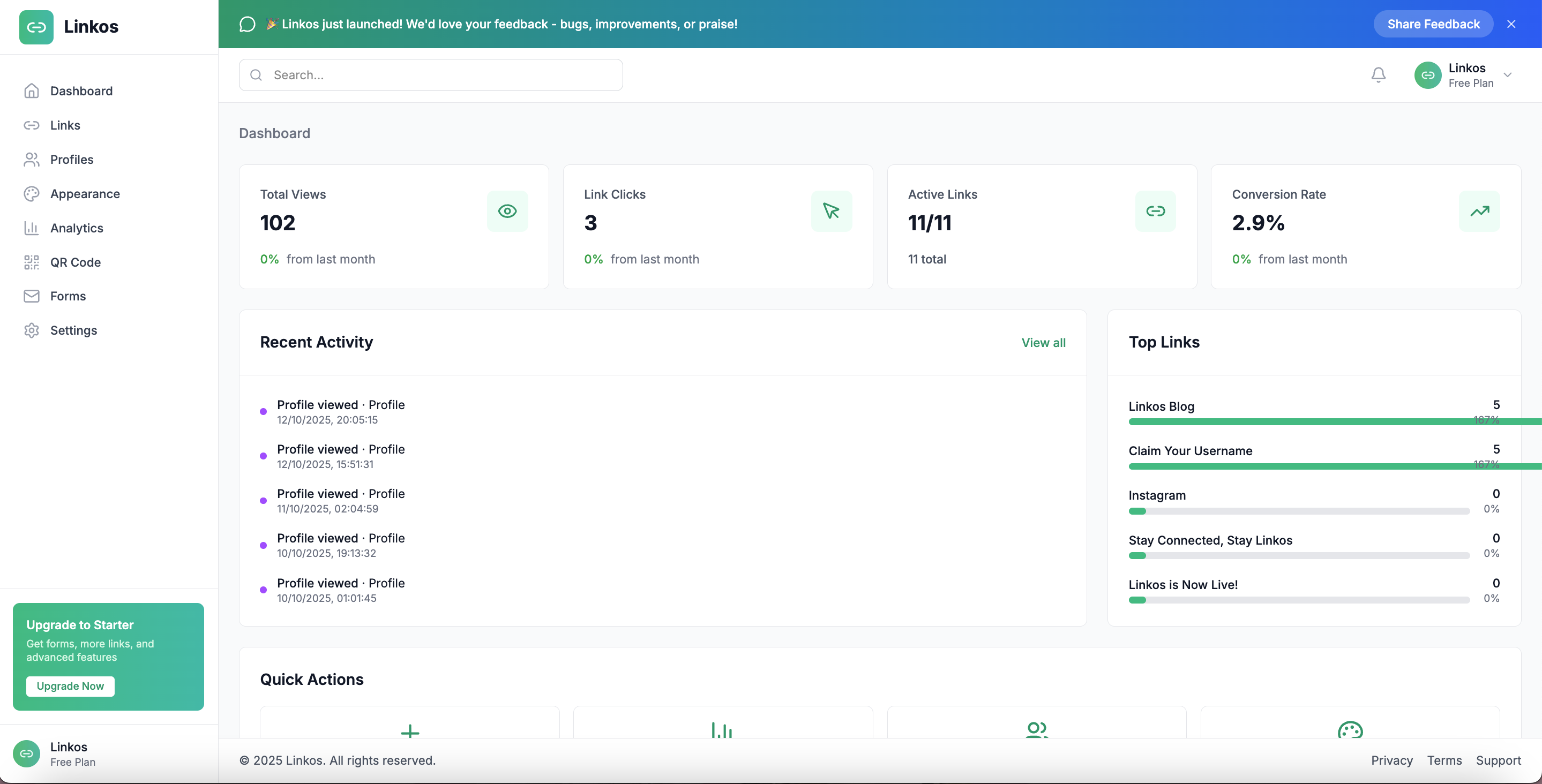Click the Active Links chain icon
Viewport: 1542px width, 784px height.
point(1155,211)
